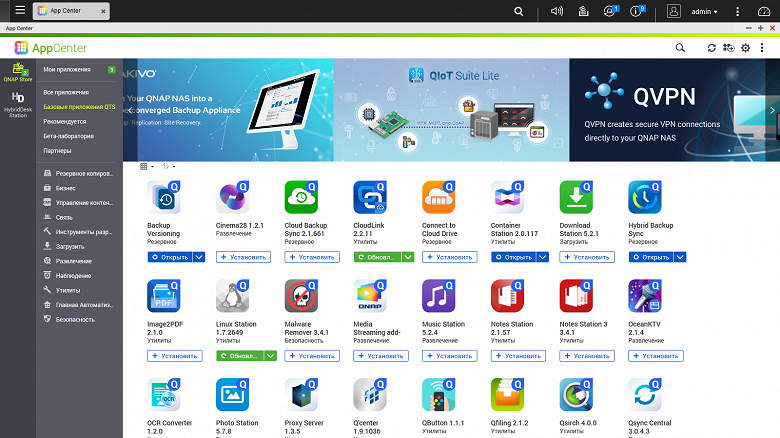780x438 pixels.
Task: Click the QButton app icon
Action: [x=438, y=395]
